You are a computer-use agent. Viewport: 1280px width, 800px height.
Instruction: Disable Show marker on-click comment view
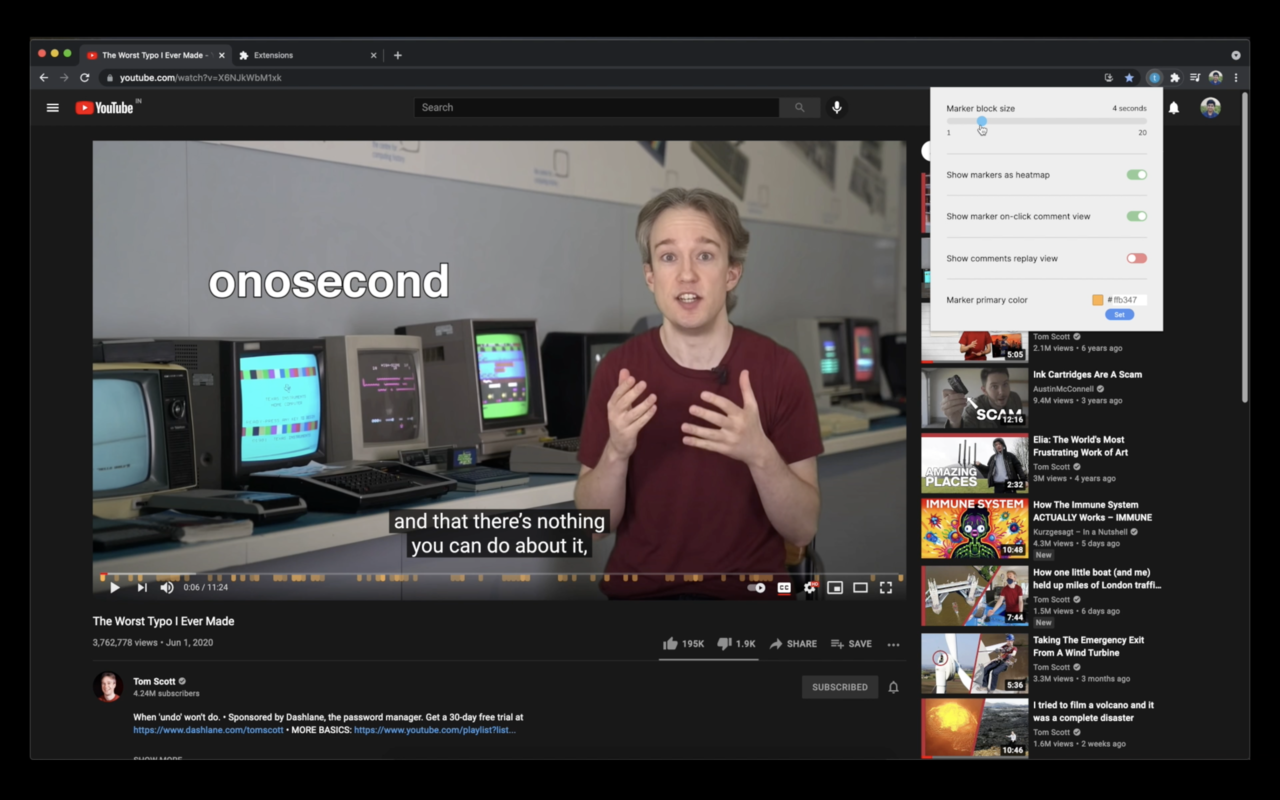(1136, 216)
